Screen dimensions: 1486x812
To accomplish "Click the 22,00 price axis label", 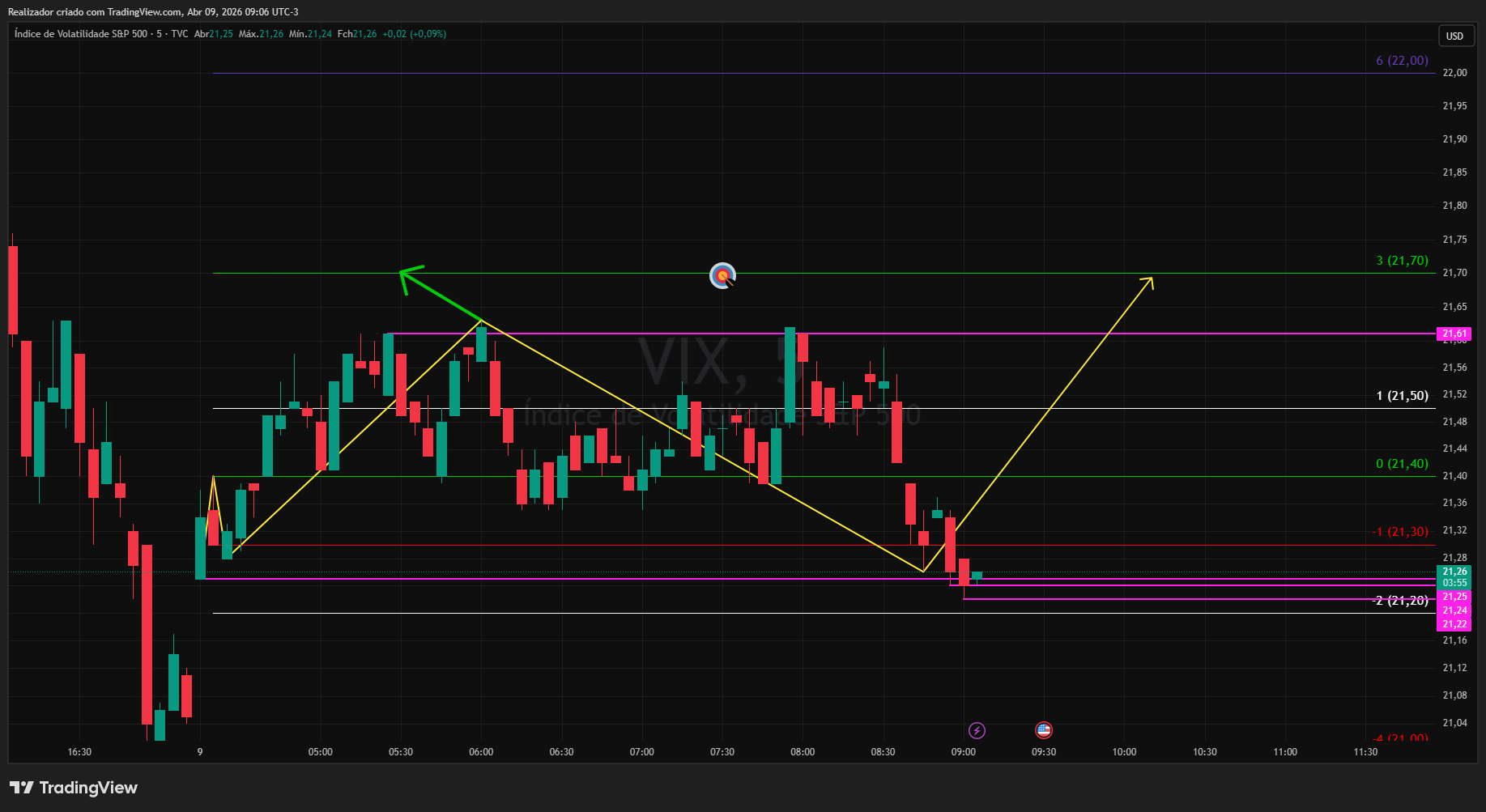I will pos(1454,73).
